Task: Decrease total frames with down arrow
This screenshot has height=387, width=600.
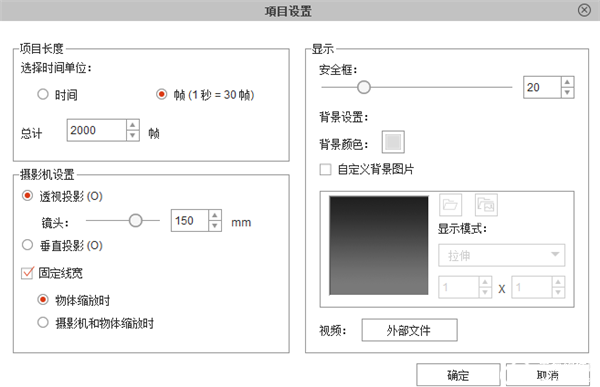Action: tap(132, 136)
